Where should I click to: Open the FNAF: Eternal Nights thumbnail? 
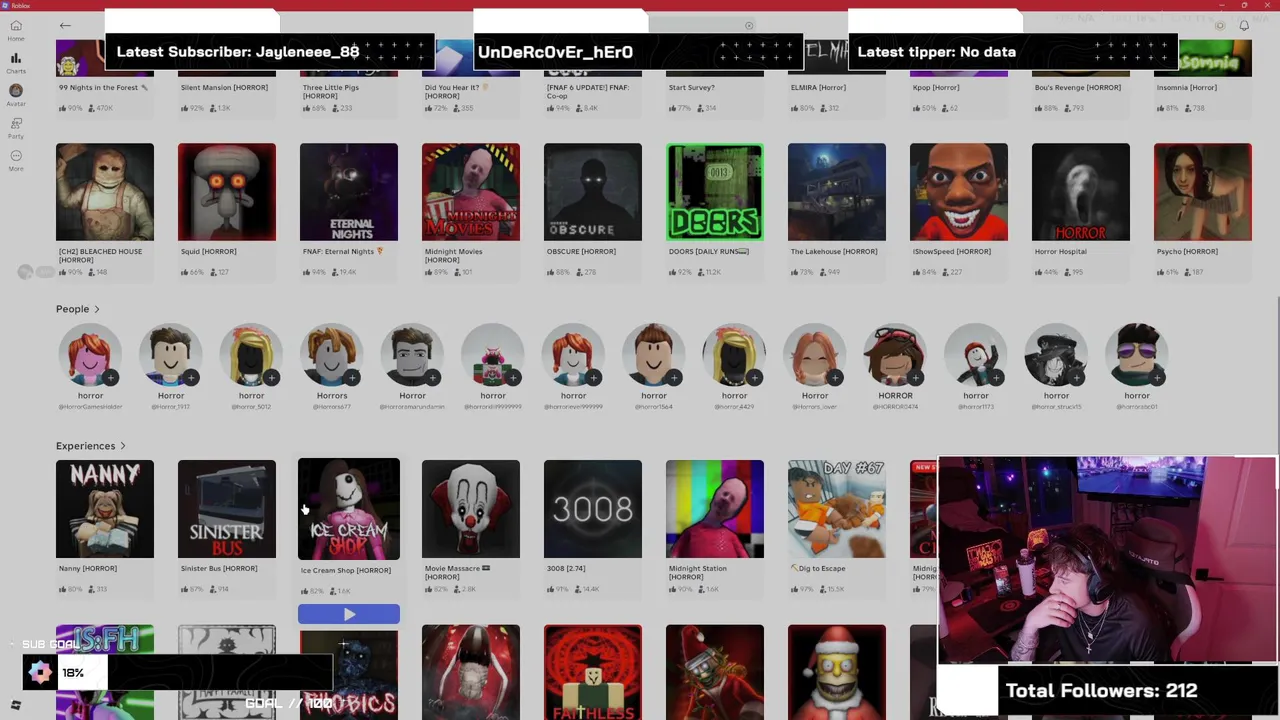[349, 192]
